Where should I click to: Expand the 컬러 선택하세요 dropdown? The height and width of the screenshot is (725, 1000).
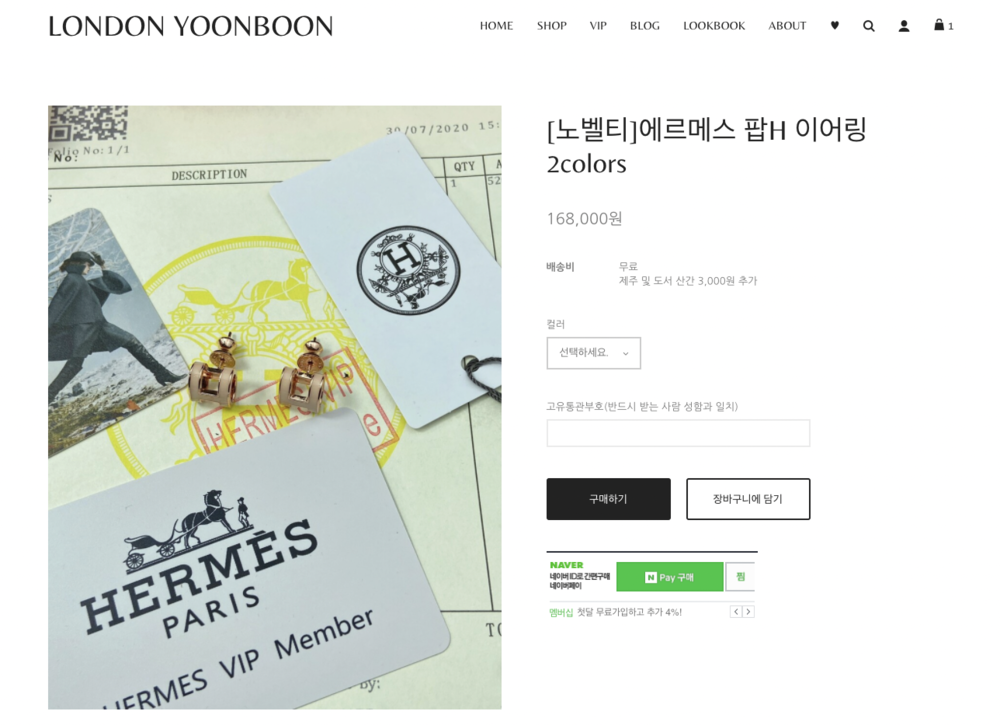pos(593,353)
